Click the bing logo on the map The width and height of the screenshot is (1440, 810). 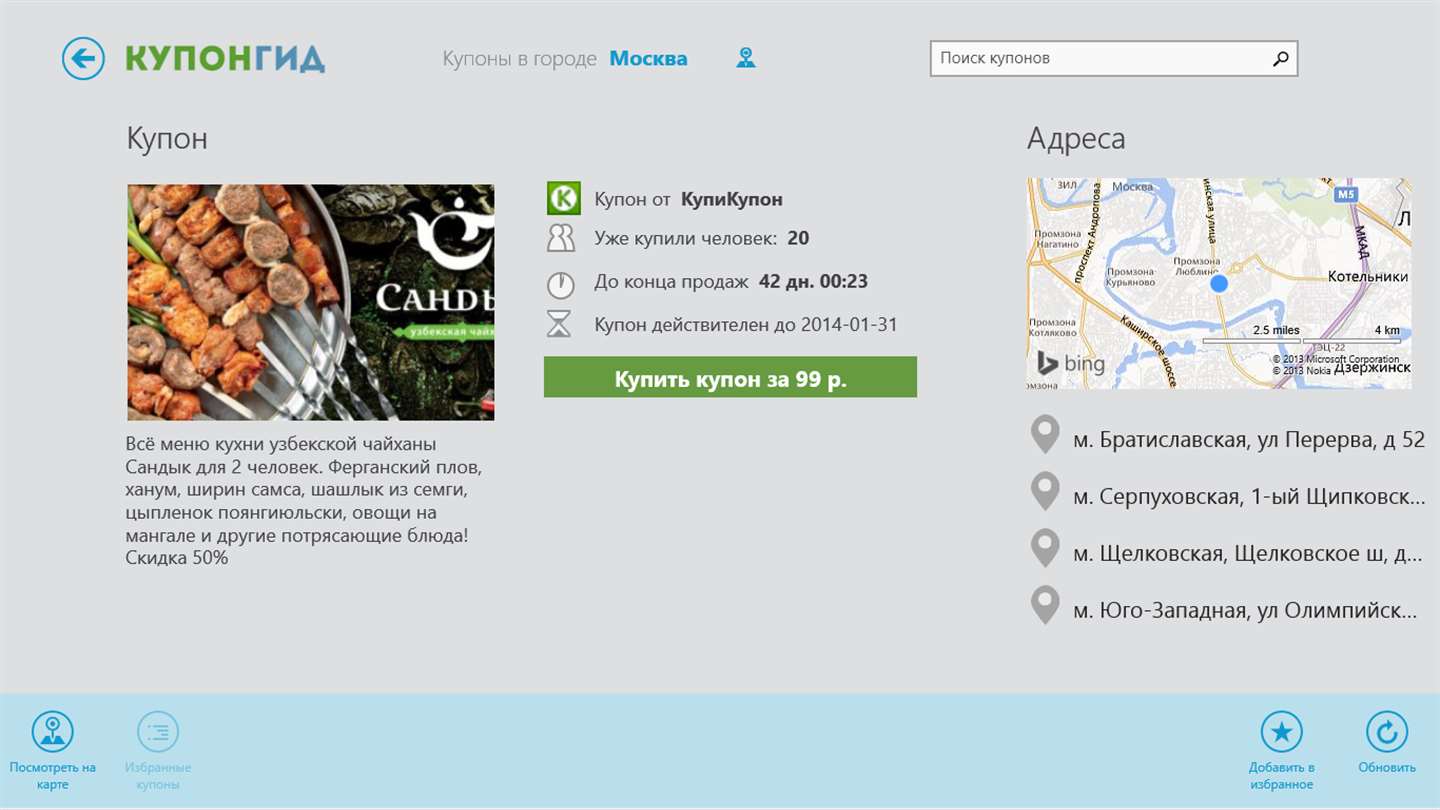pos(1071,363)
